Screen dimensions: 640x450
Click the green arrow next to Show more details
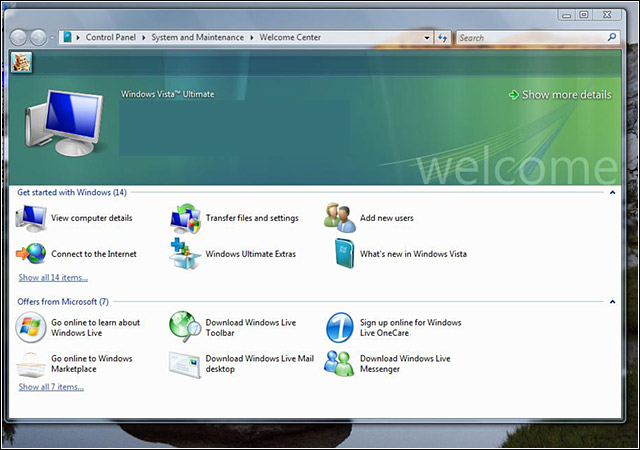tap(513, 95)
